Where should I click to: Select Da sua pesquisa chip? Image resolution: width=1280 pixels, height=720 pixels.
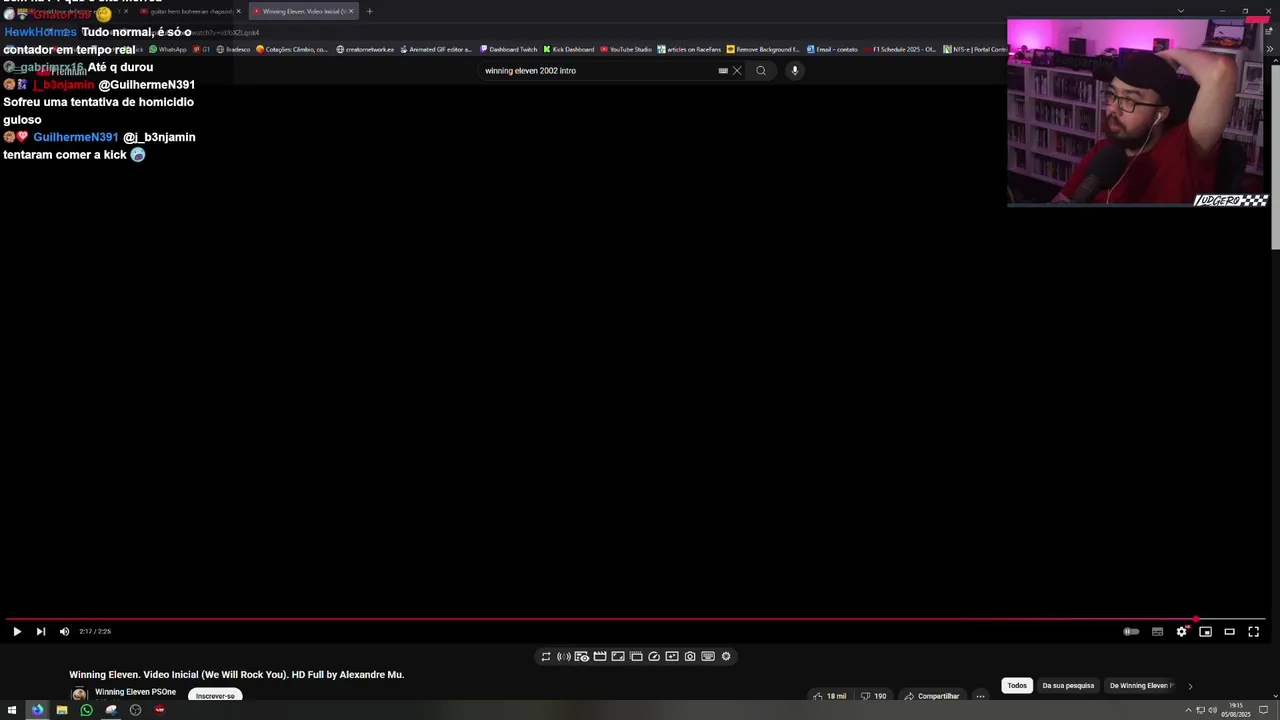1068,686
